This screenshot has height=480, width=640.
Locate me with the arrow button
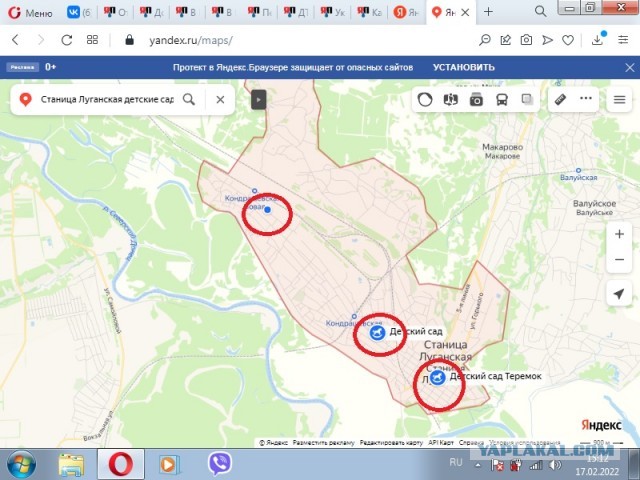(619, 293)
